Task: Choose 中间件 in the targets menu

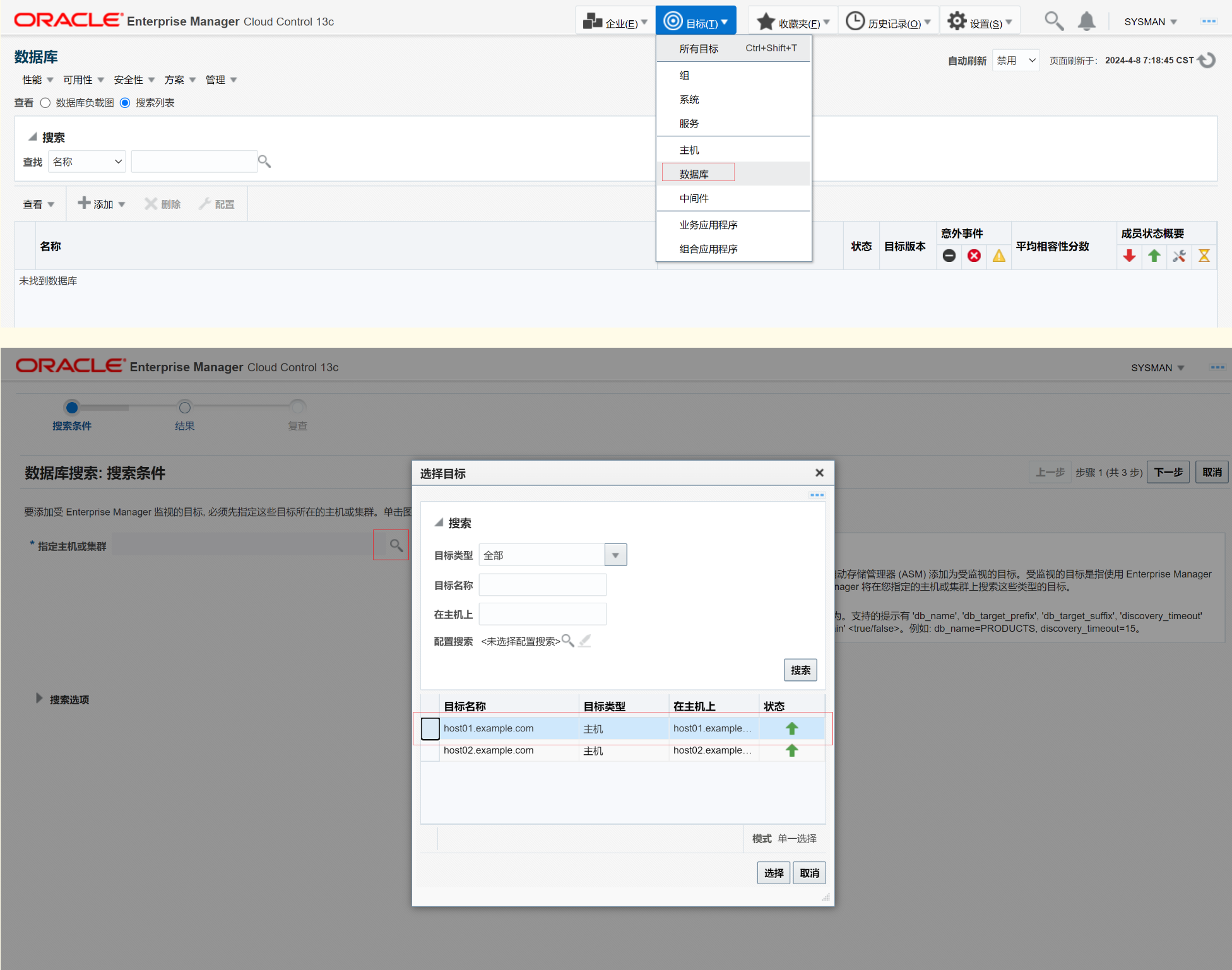Action: point(694,198)
